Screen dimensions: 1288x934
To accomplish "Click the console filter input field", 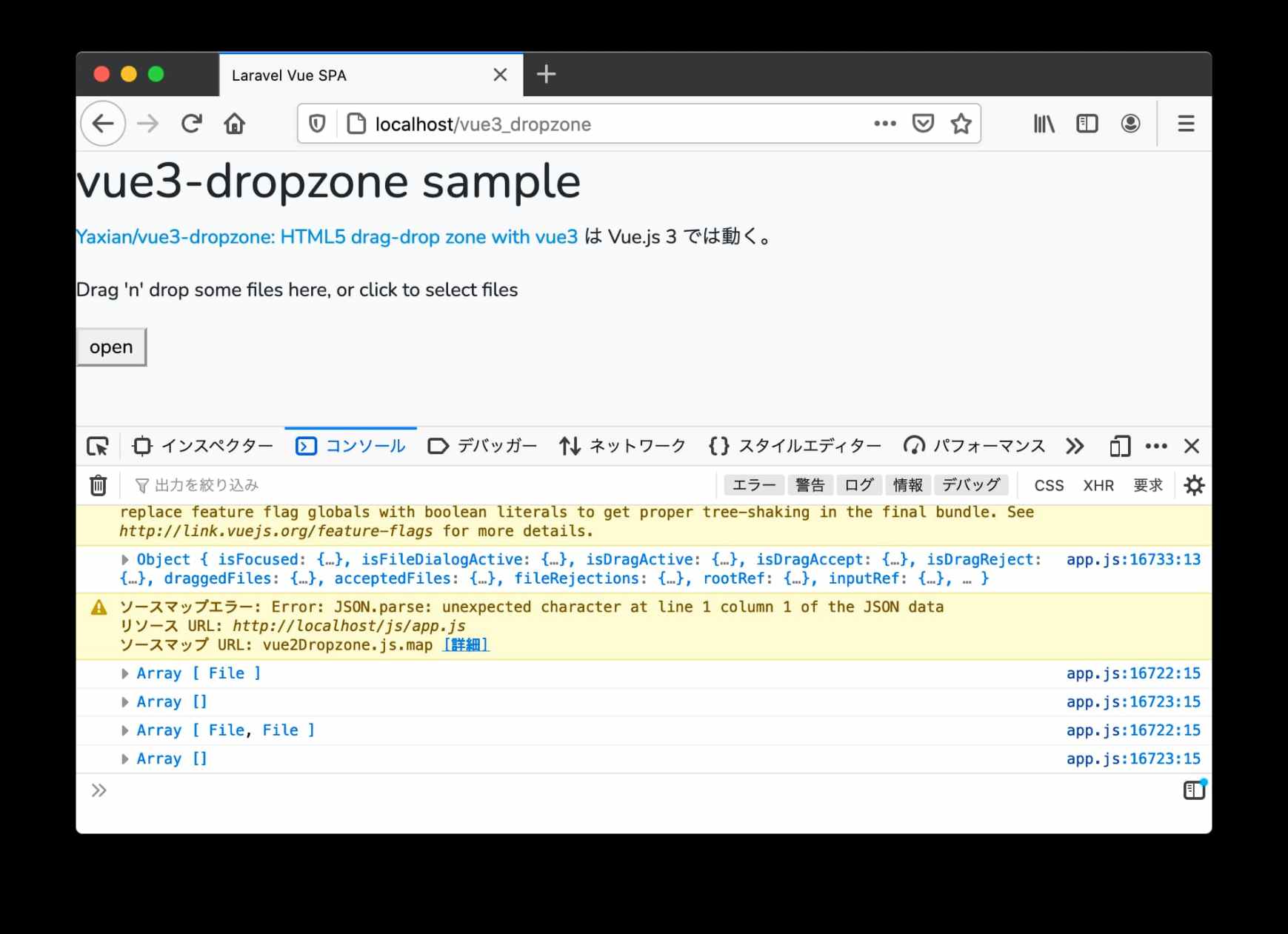I will point(296,484).
